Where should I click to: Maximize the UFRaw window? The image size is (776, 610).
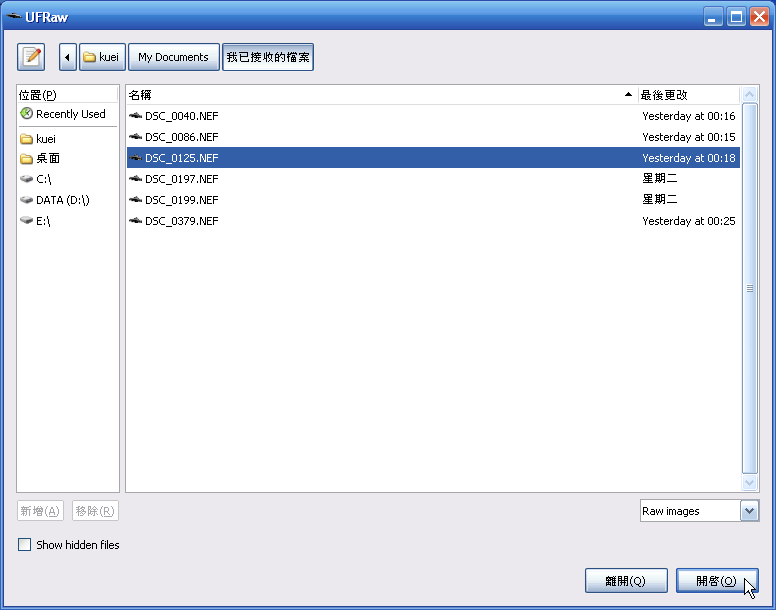coord(736,17)
